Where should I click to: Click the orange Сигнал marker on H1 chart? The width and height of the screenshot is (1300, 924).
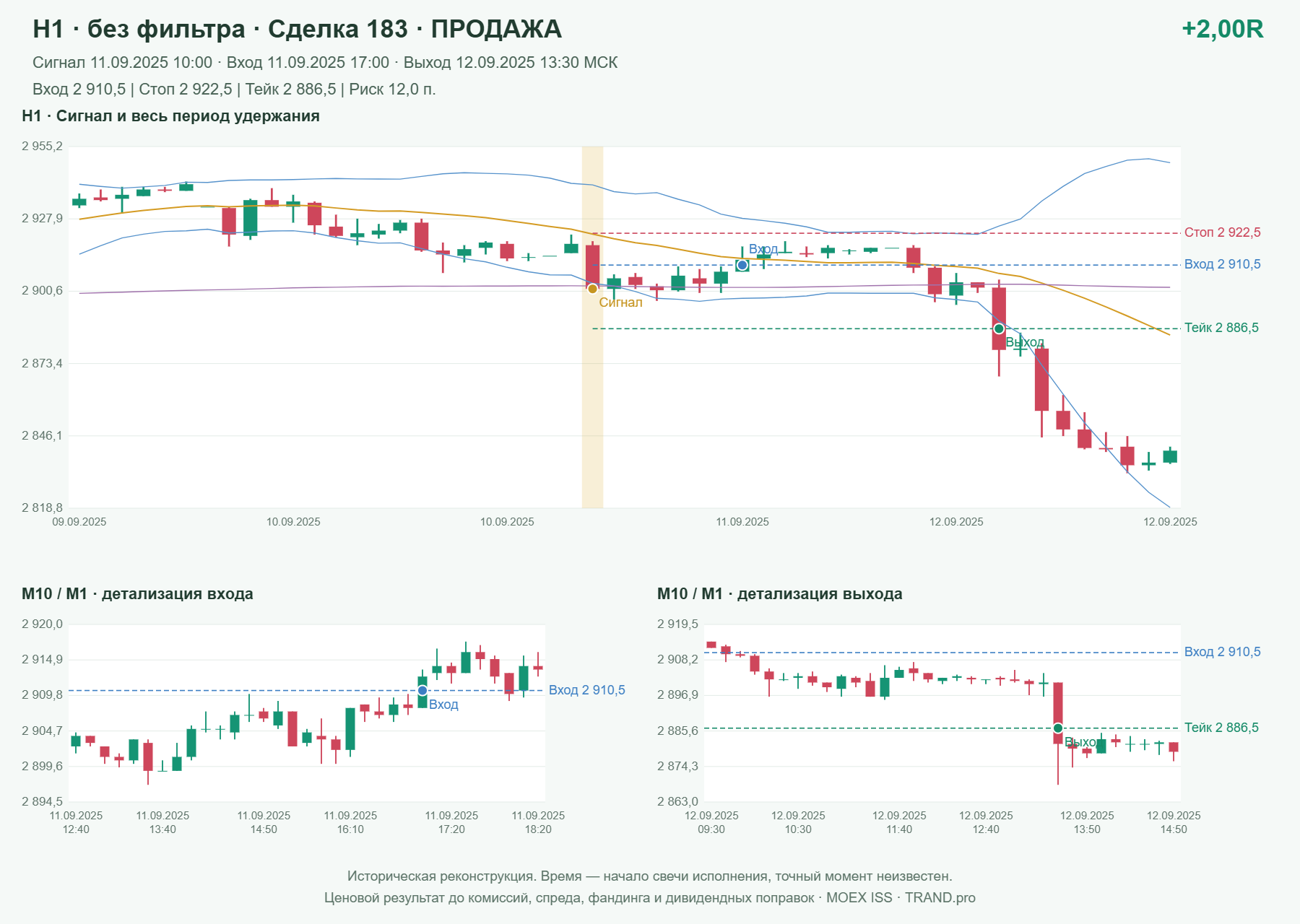(x=592, y=289)
